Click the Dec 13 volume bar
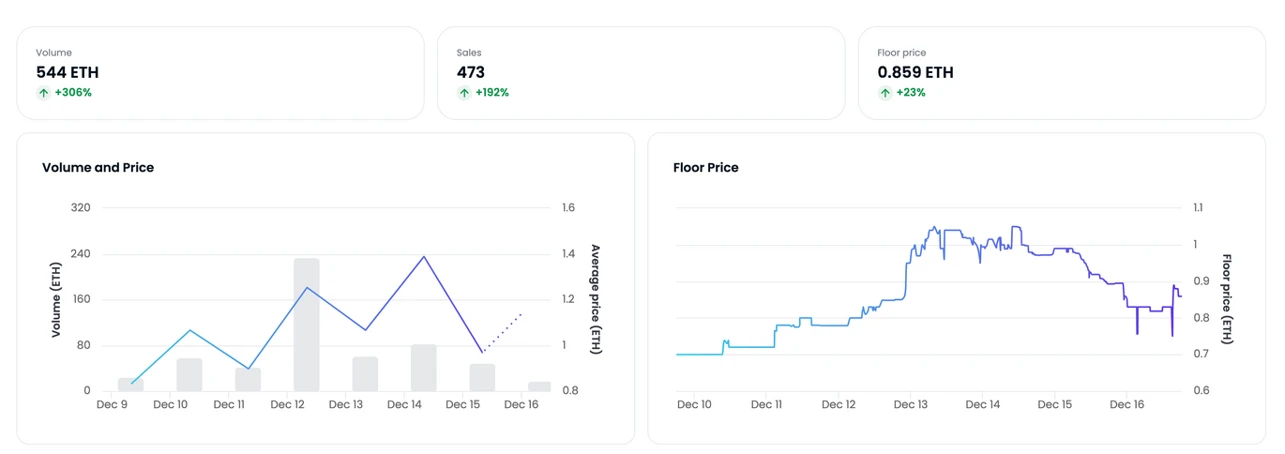The height and width of the screenshot is (454, 1285). point(365,374)
